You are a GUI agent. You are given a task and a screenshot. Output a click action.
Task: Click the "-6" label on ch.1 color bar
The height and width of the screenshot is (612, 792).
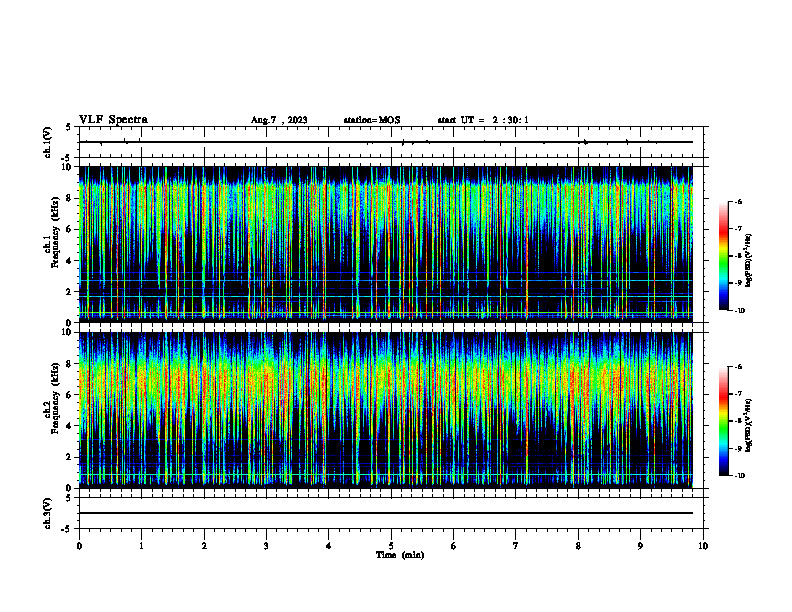(x=738, y=201)
